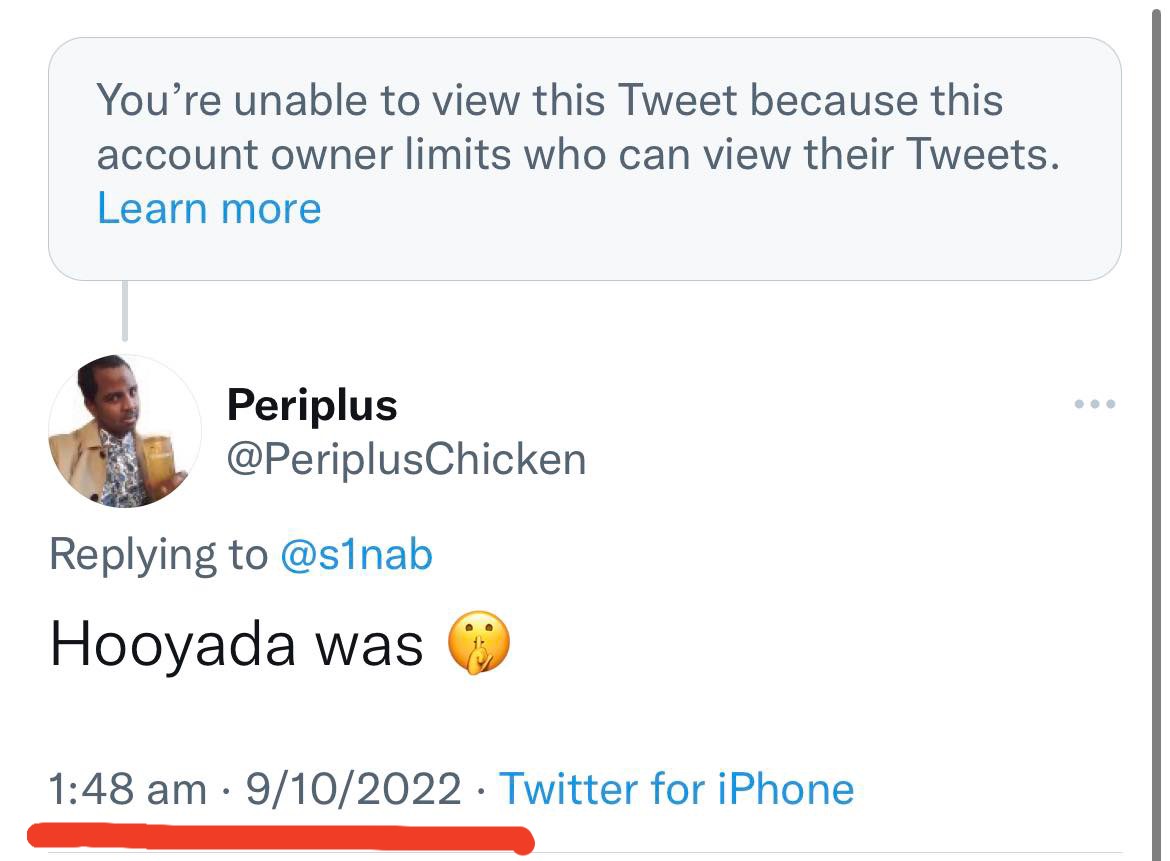Image resolution: width=1170 pixels, height=861 pixels.
Task: Click the thread connector line above the avatar
Action: pos(124,311)
